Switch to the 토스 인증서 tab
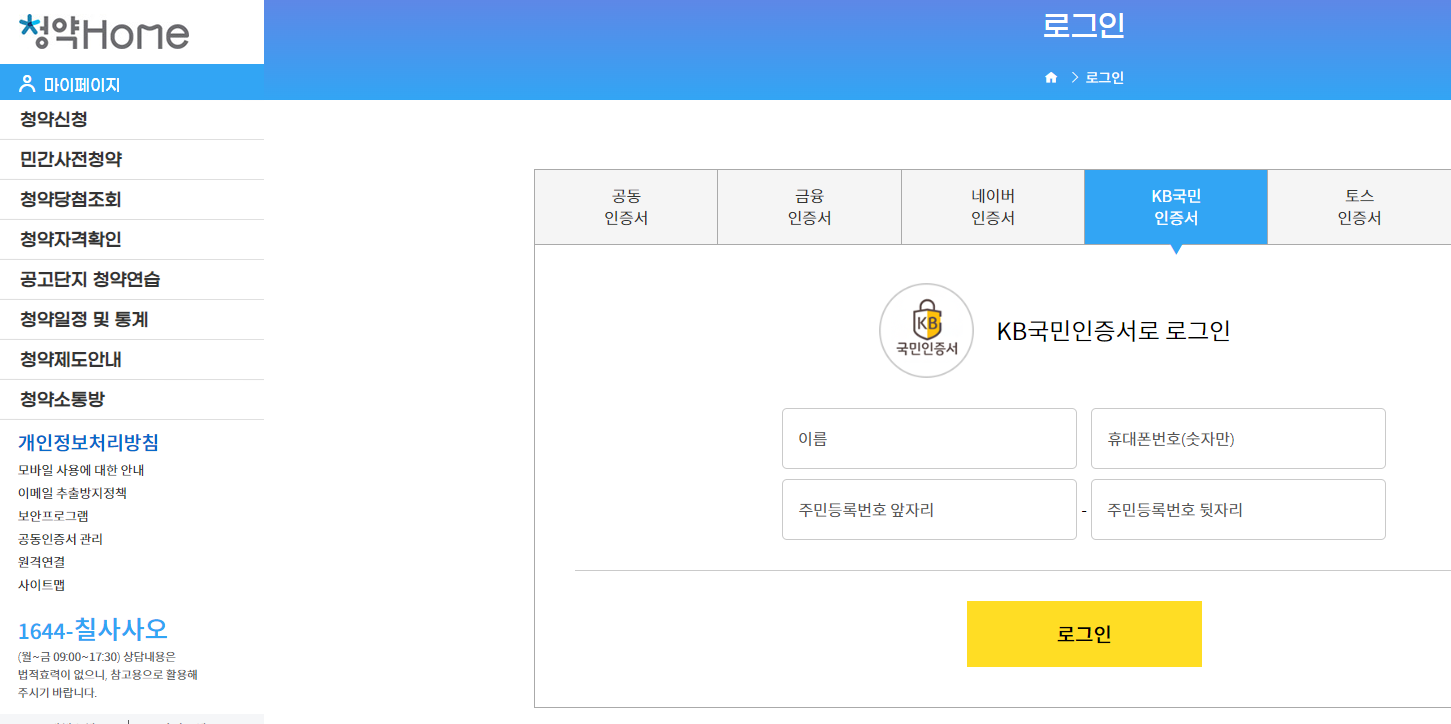Image resolution: width=1451 pixels, height=724 pixels. [1359, 207]
